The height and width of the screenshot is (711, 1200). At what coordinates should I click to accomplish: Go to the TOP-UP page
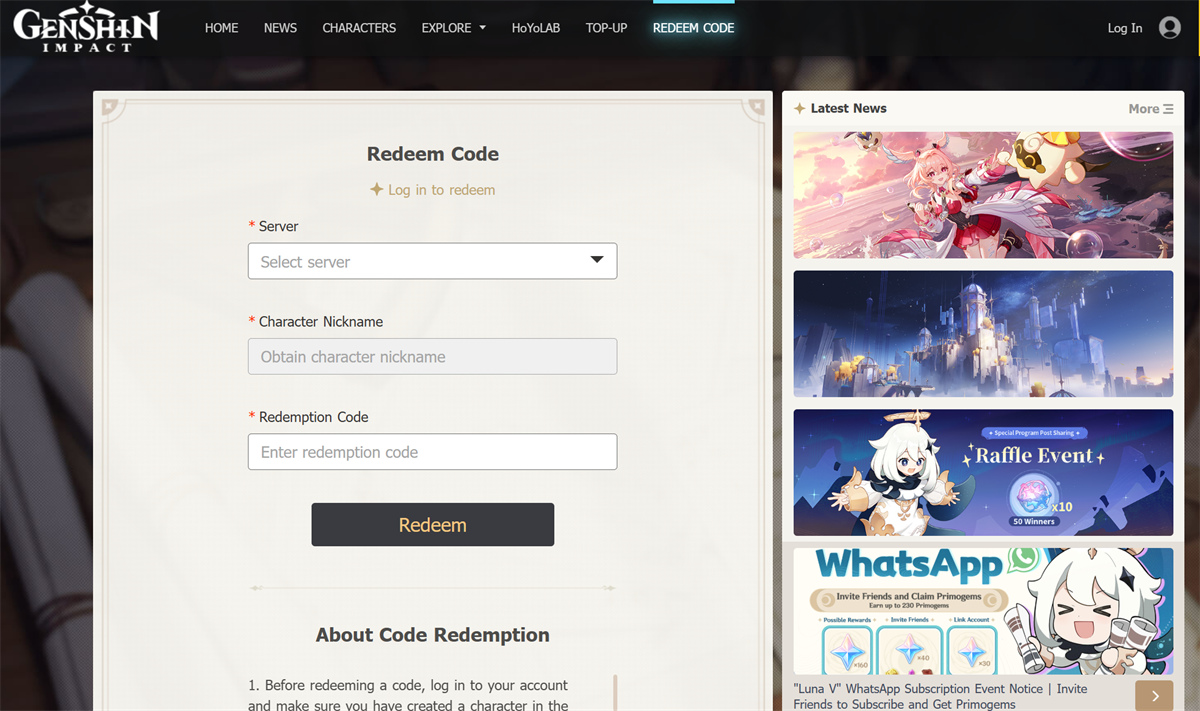click(x=606, y=28)
